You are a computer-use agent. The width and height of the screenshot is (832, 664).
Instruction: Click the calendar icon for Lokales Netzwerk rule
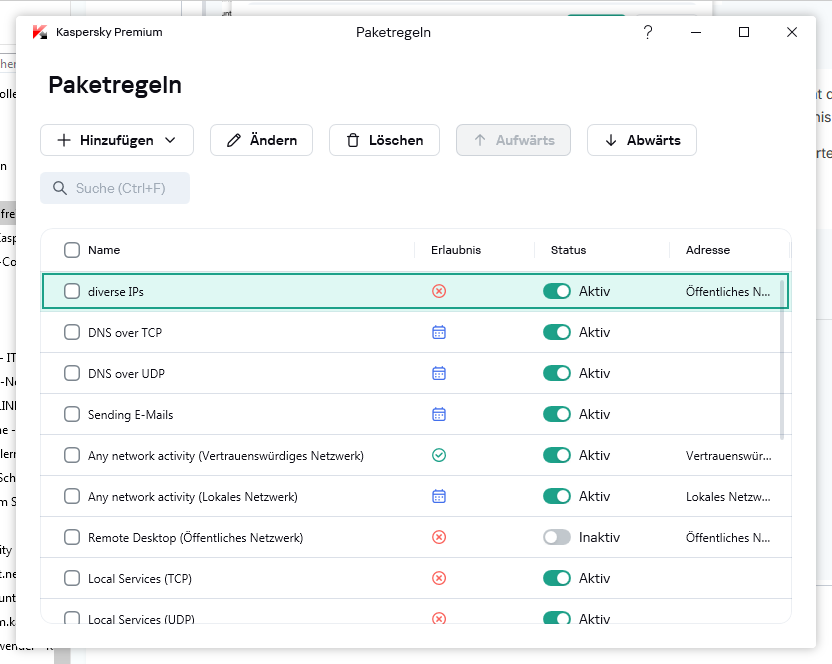point(438,496)
